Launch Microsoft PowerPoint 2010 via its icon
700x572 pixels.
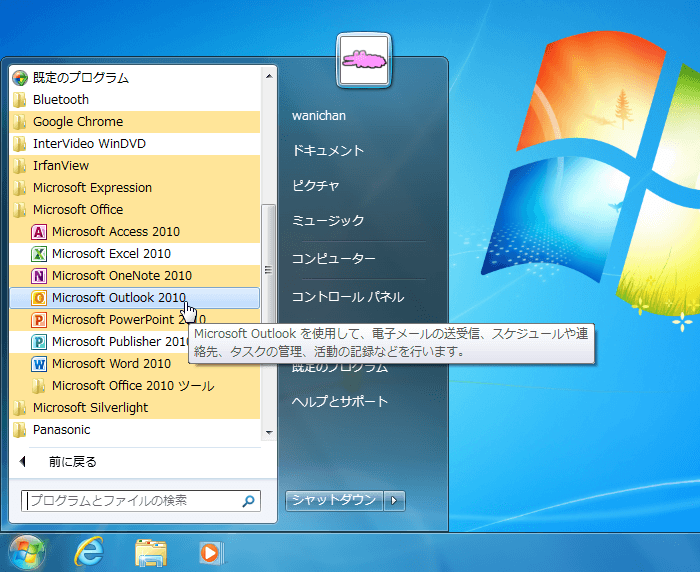click(x=39, y=320)
